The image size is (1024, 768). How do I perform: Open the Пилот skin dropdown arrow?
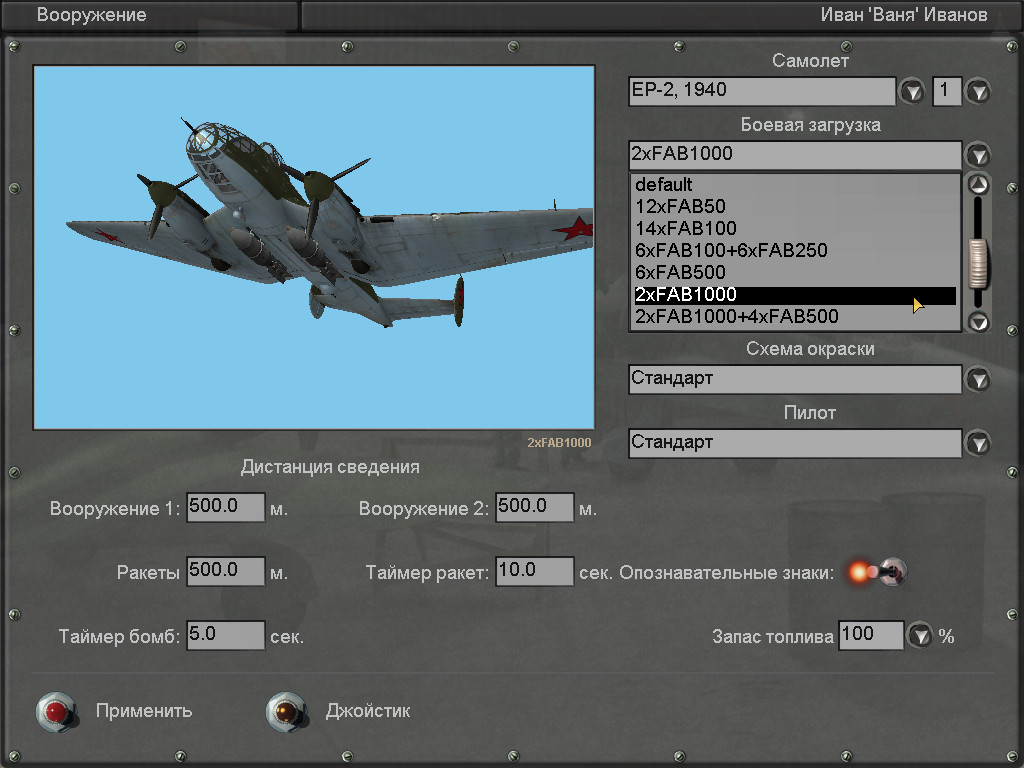click(x=977, y=443)
